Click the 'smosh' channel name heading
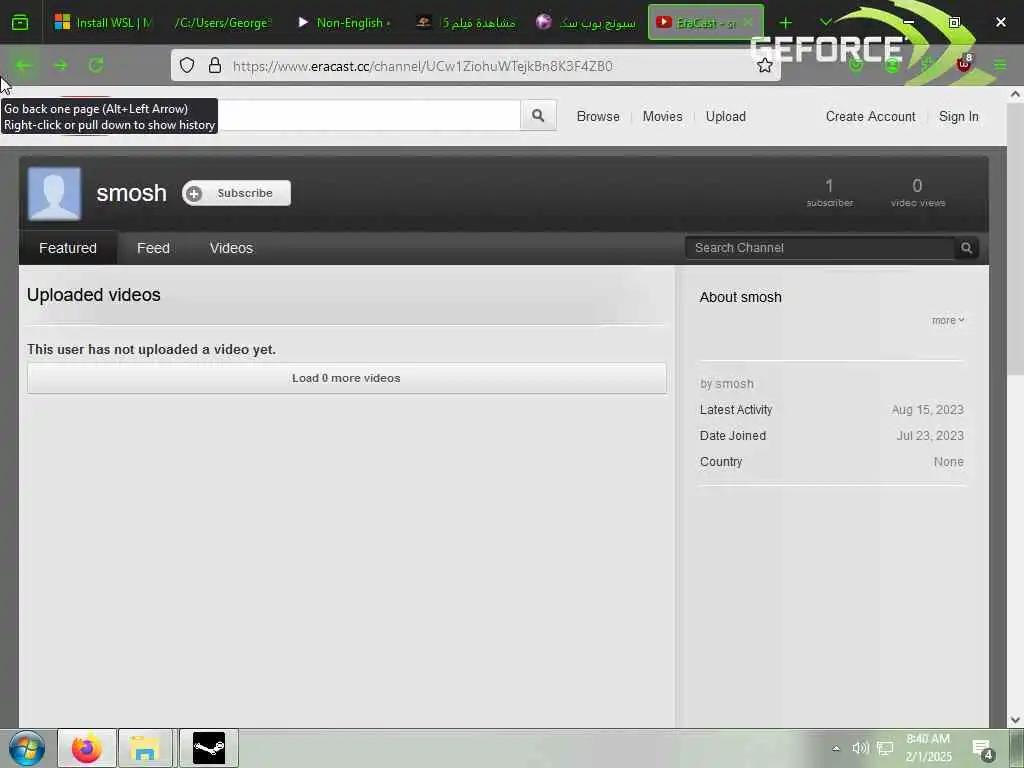 [131, 193]
